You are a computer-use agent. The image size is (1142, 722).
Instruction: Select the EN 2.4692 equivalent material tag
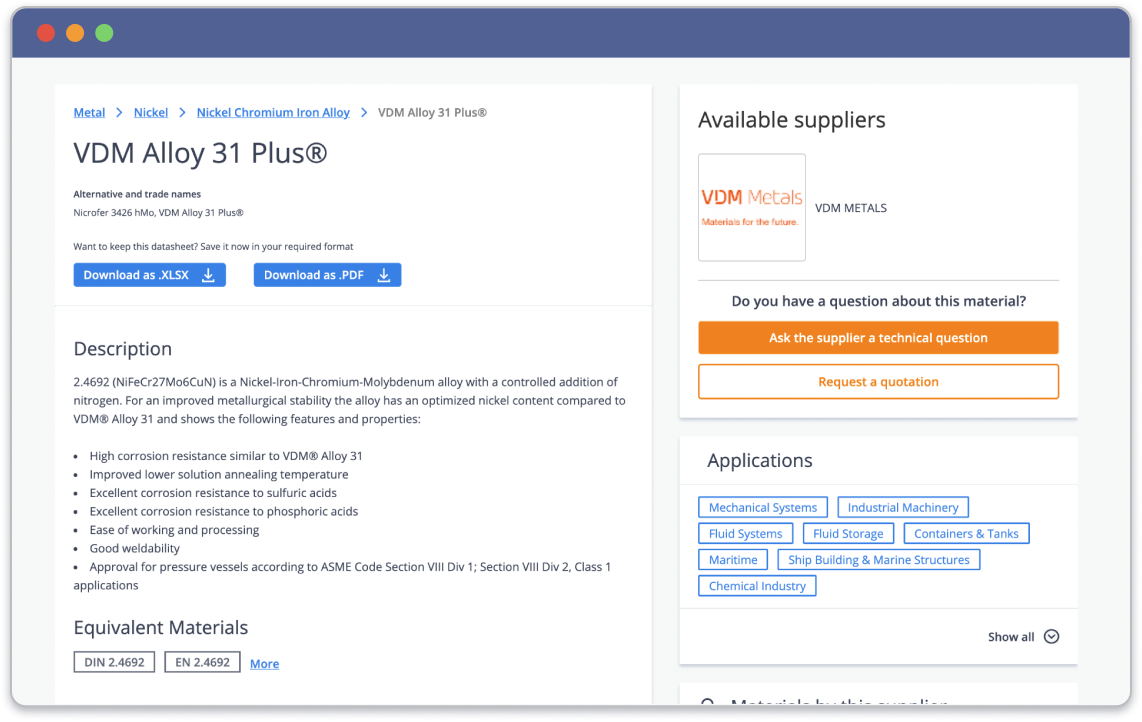(x=202, y=662)
